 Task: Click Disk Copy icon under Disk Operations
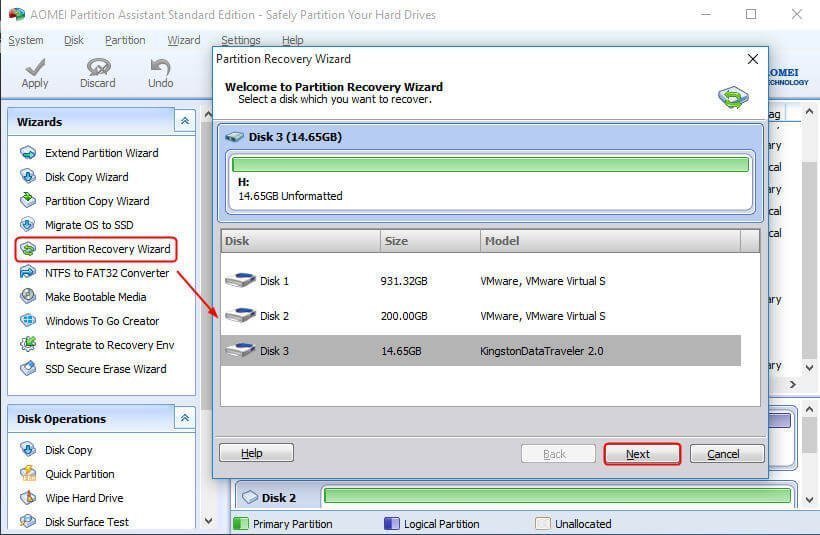pos(28,450)
